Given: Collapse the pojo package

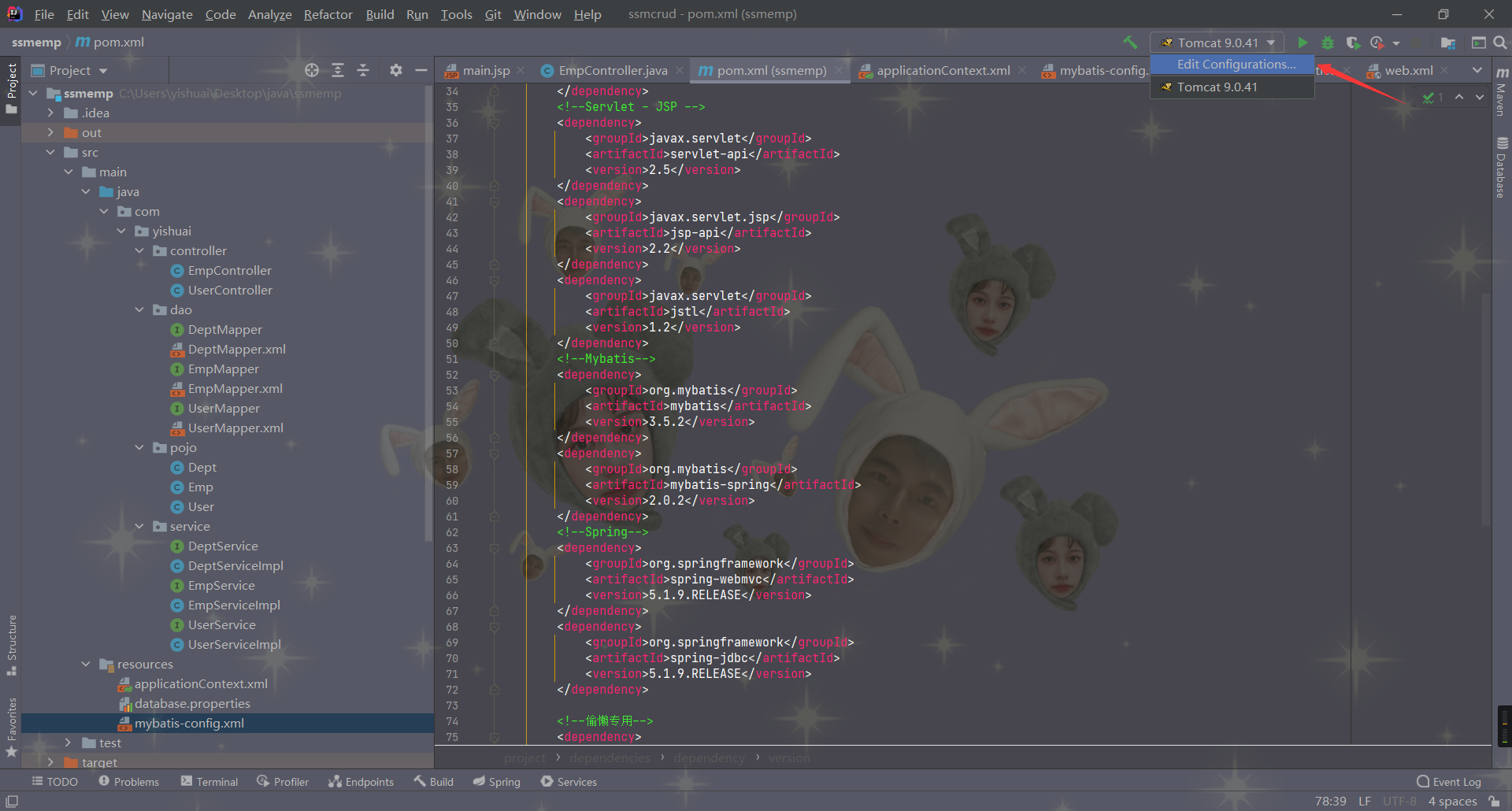Looking at the screenshot, I should (x=139, y=447).
